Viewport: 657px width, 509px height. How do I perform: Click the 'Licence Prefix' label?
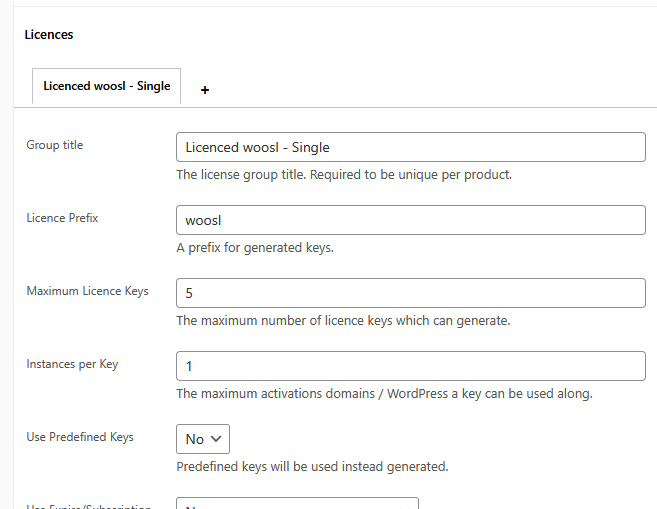tap(62, 218)
